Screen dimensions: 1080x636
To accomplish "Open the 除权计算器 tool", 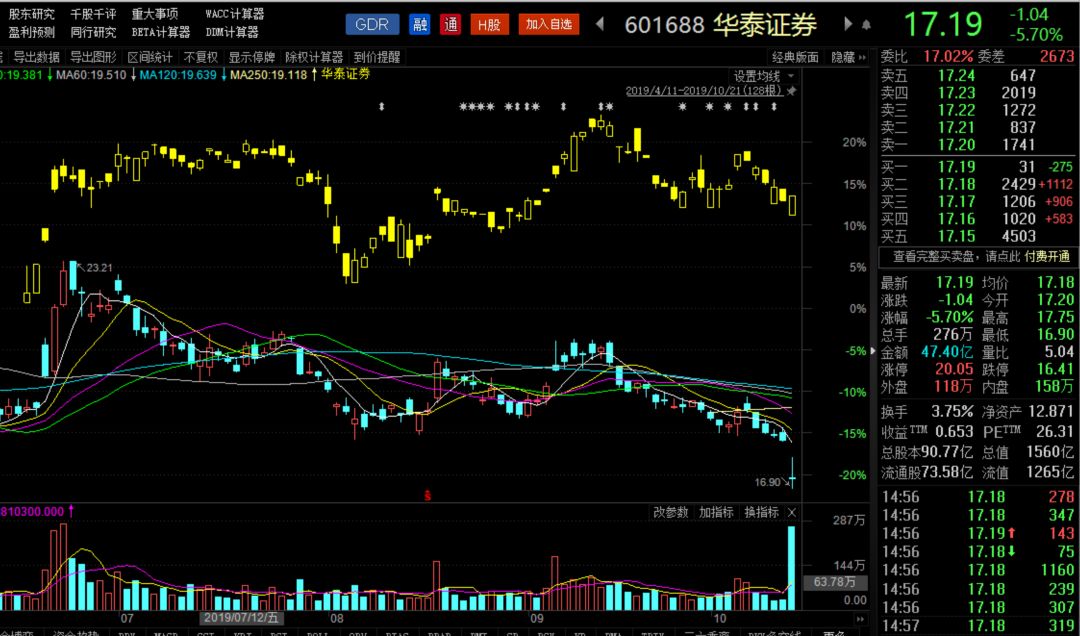I will click(315, 57).
